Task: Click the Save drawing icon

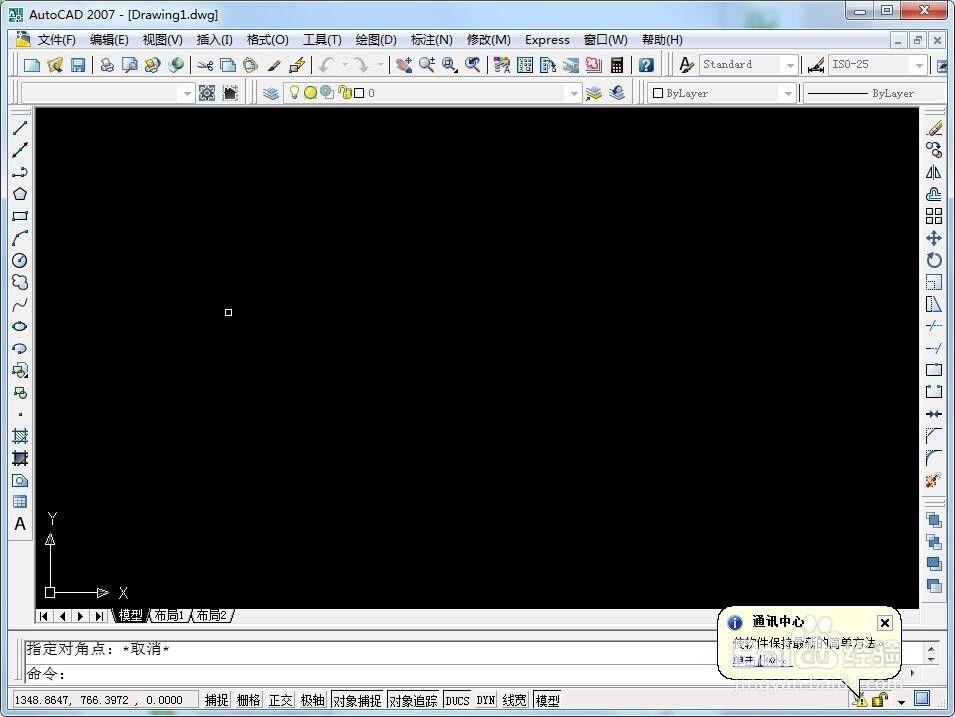Action: point(78,65)
